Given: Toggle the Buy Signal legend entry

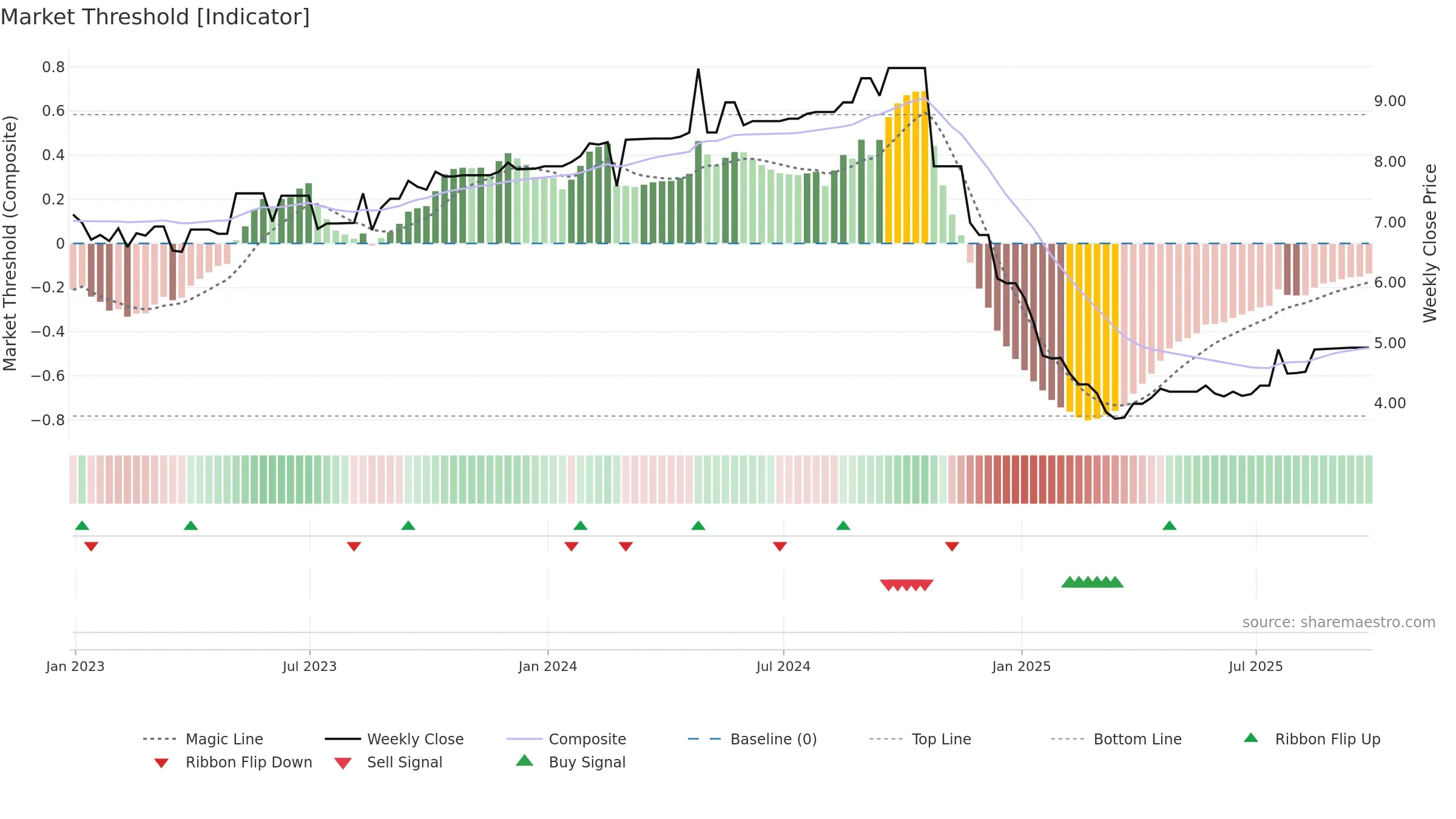Looking at the screenshot, I should (x=570, y=762).
